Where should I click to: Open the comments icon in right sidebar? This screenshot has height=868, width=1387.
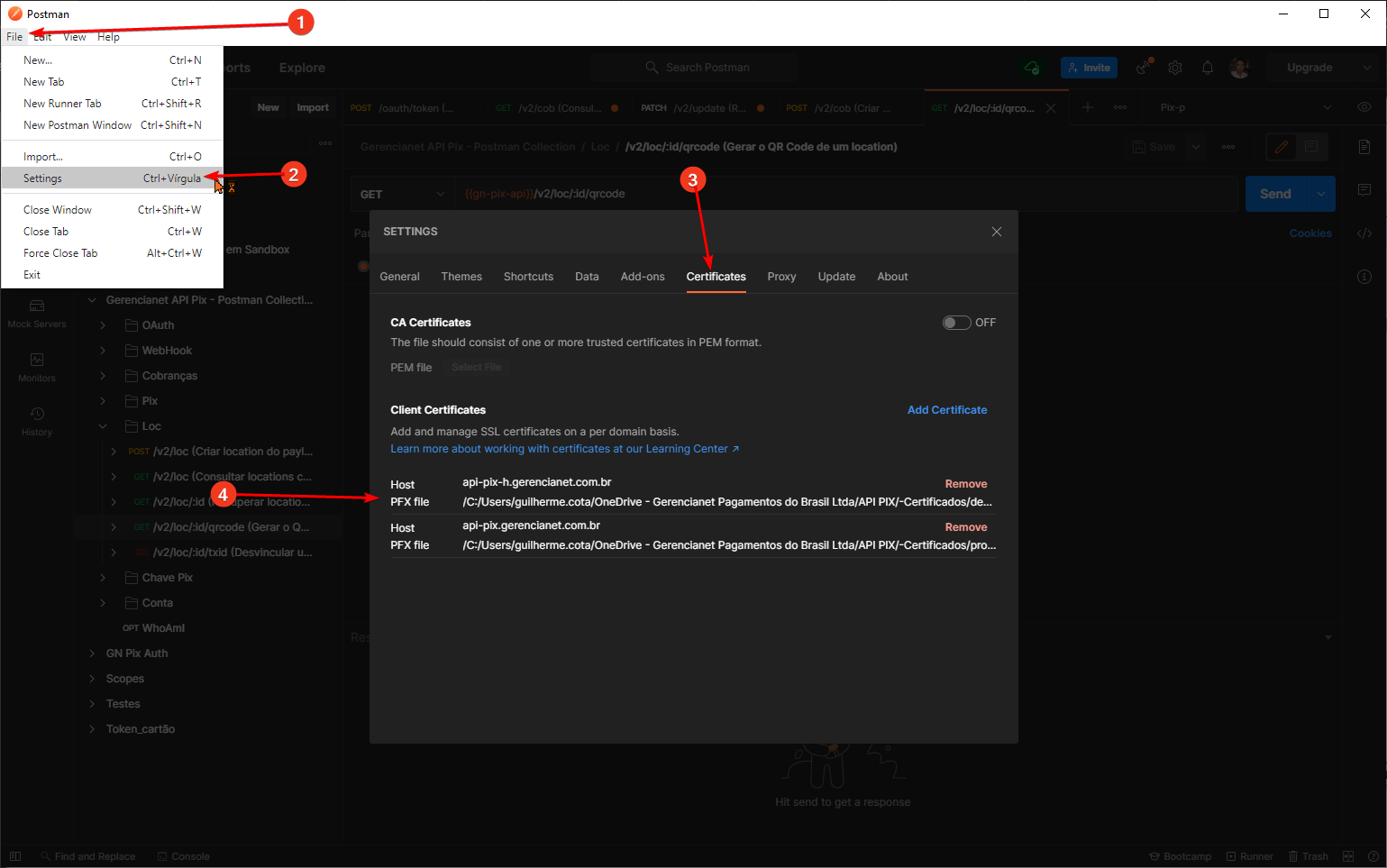tap(1364, 190)
